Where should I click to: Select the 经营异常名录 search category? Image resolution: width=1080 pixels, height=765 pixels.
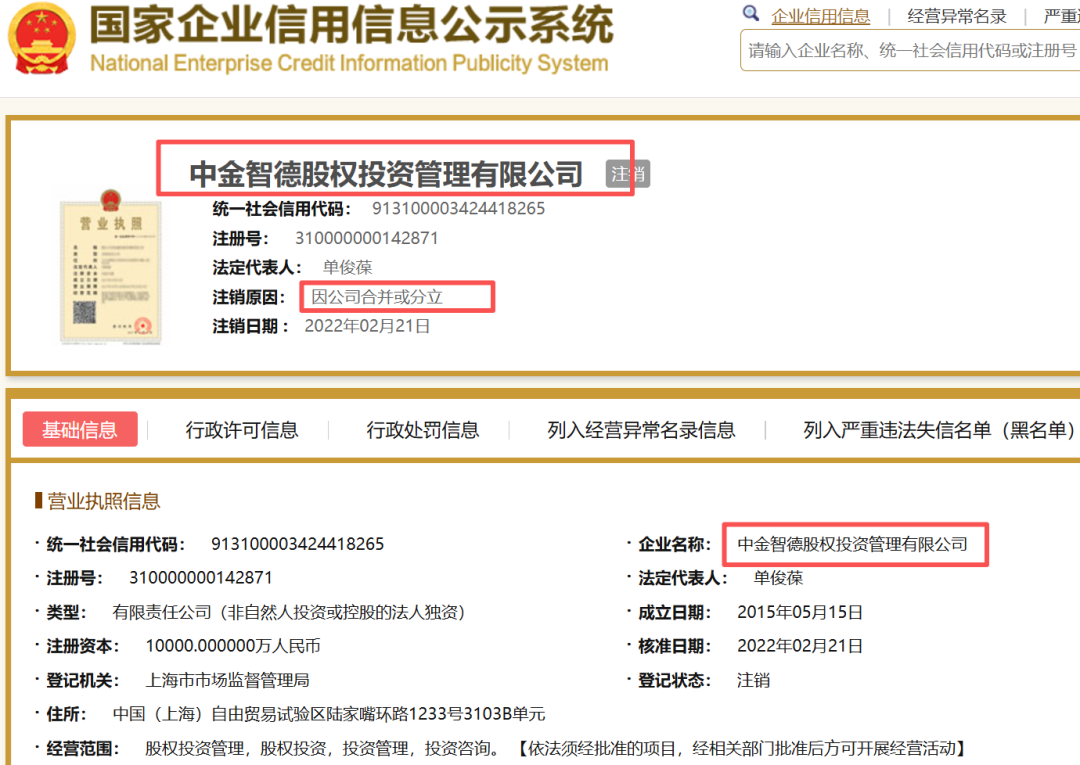[x=956, y=16]
